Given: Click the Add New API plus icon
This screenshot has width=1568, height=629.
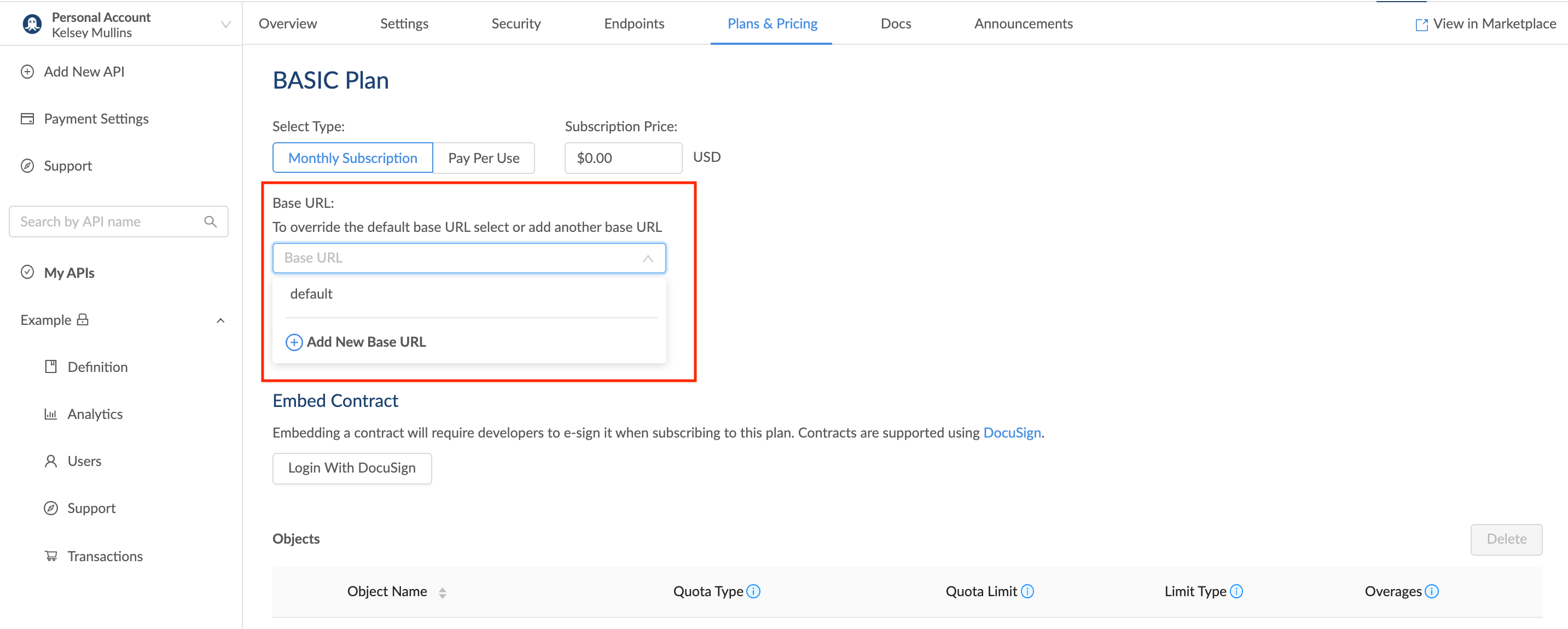Looking at the screenshot, I should click(27, 72).
